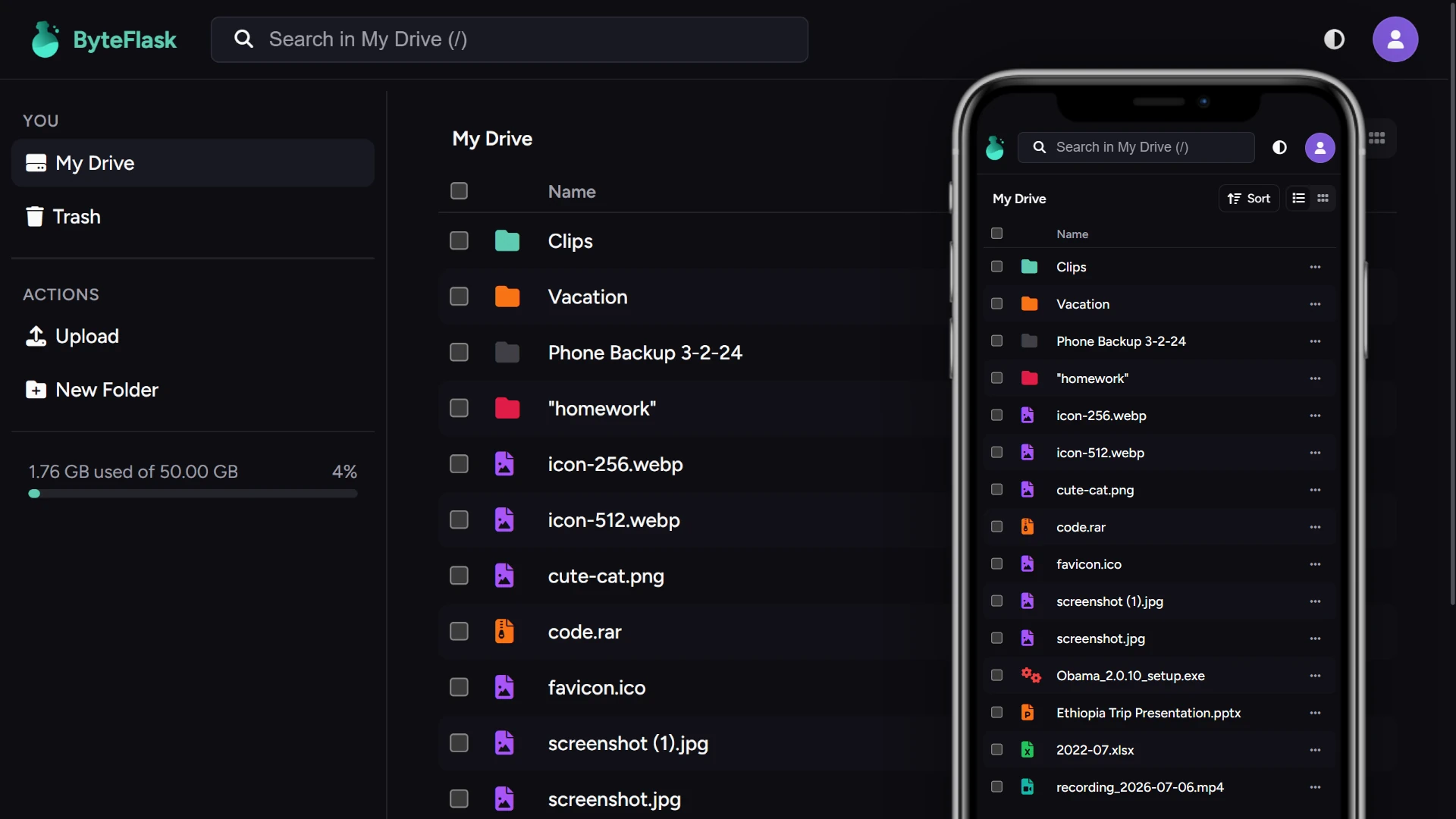The image size is (1456, 819).
Task: Toggle theme icon in the phone mockup header
Action: (1279, 147)
